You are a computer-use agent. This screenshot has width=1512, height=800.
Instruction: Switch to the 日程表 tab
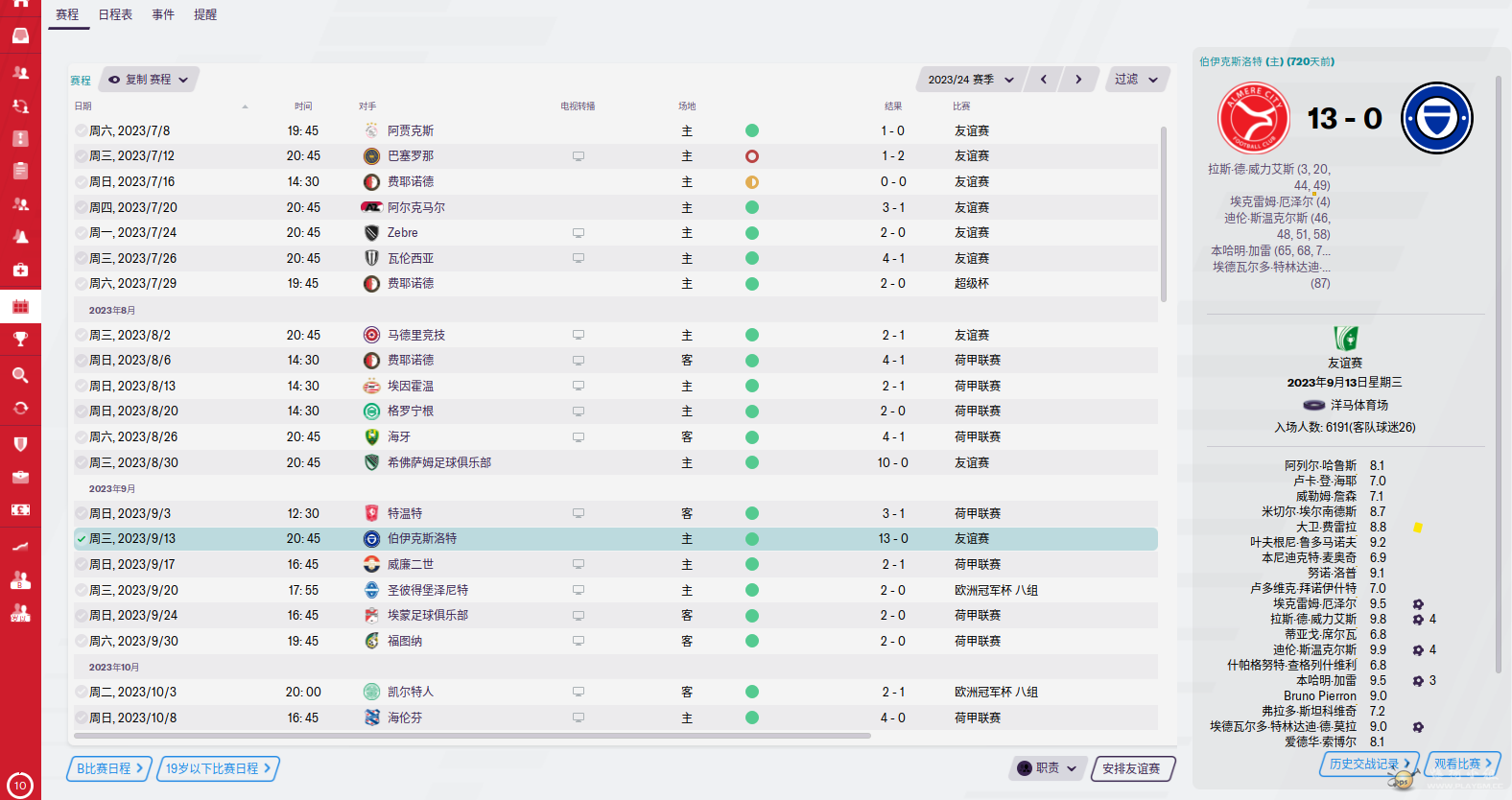coord(115,14)
